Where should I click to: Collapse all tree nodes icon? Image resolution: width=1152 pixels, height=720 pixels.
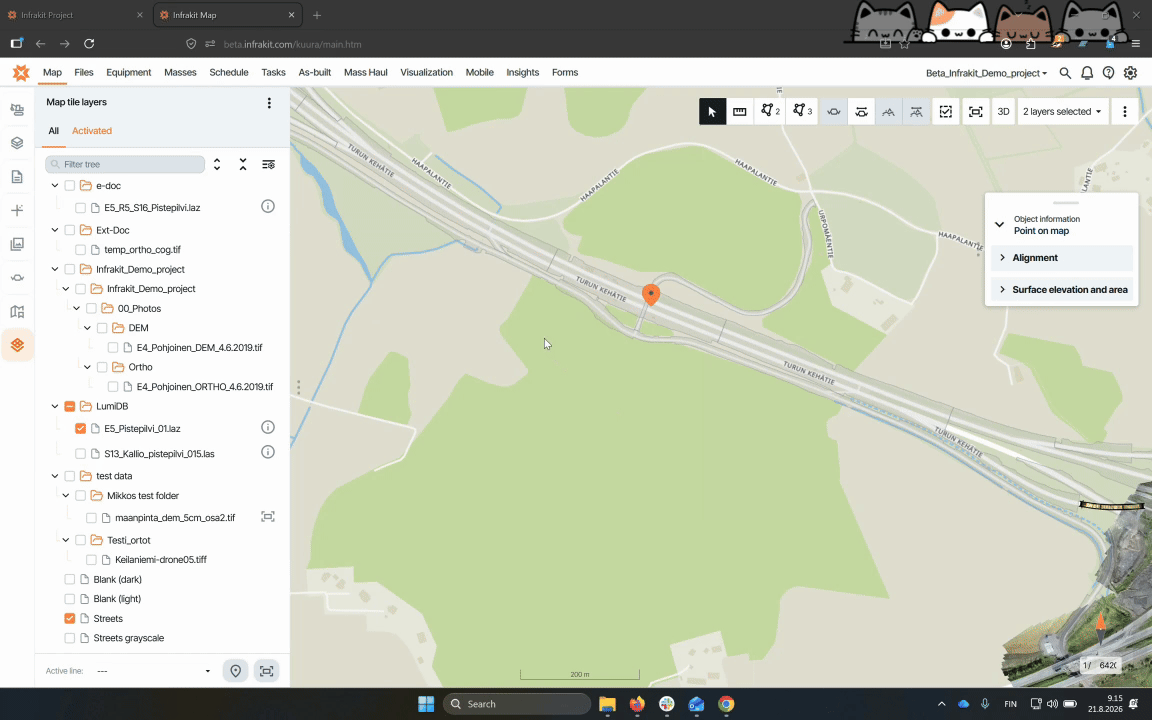point(242,165)
